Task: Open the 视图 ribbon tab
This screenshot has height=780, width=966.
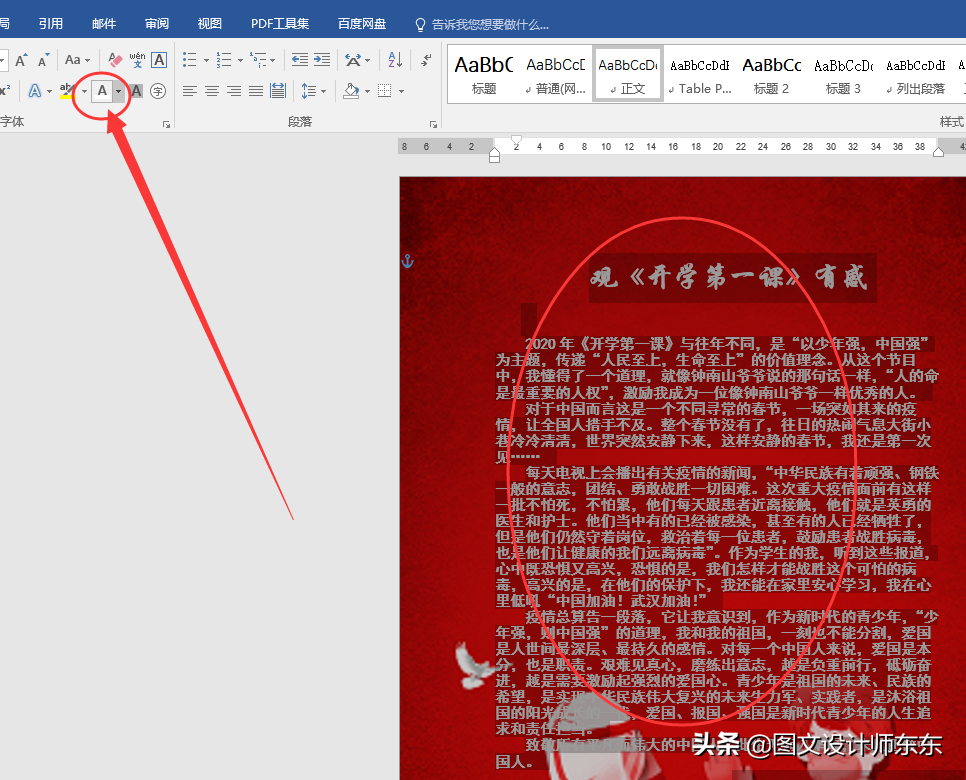Action: coord(209,23)
